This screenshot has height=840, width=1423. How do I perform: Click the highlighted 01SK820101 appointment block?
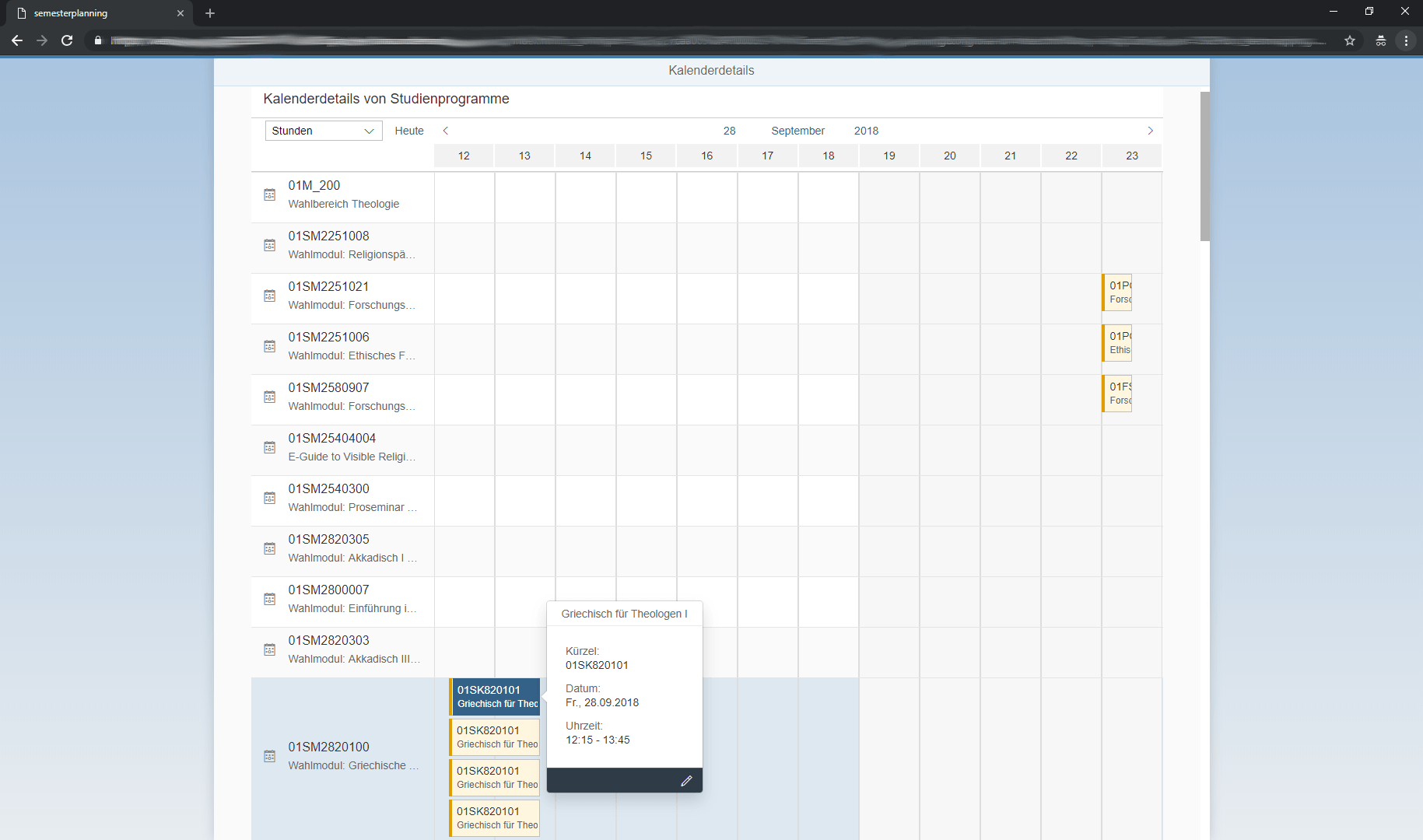493,696
